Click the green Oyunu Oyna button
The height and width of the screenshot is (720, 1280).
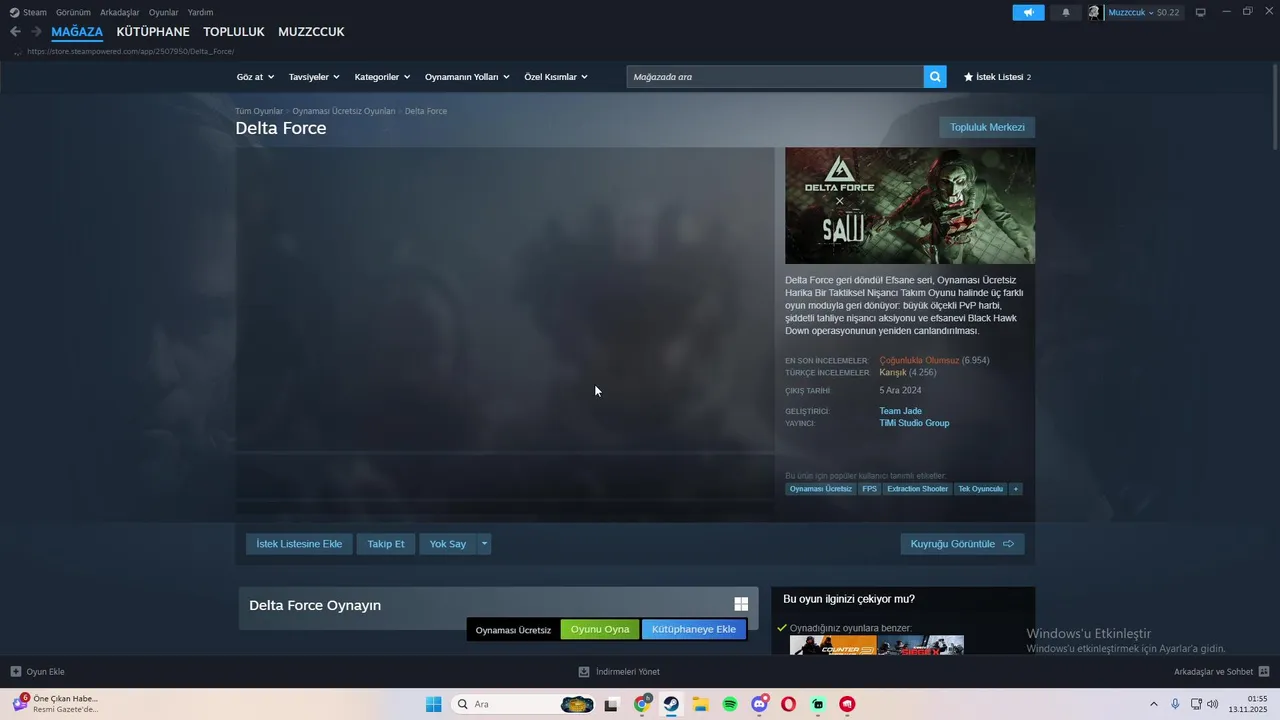(600, 629)
